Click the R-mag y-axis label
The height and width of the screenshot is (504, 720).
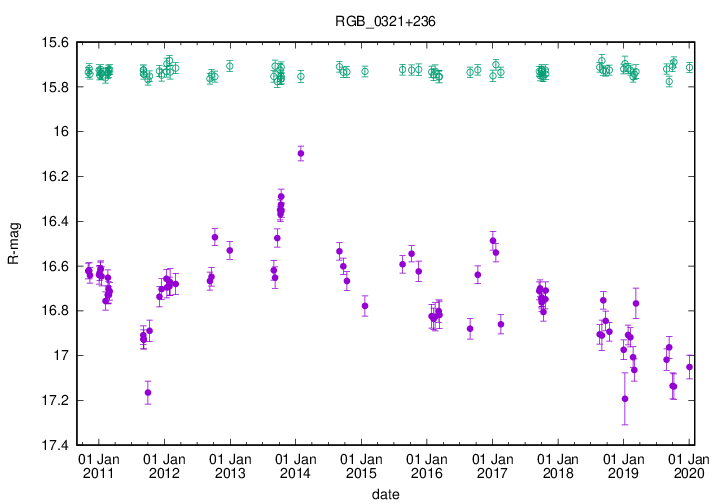(x=13, y=244)
